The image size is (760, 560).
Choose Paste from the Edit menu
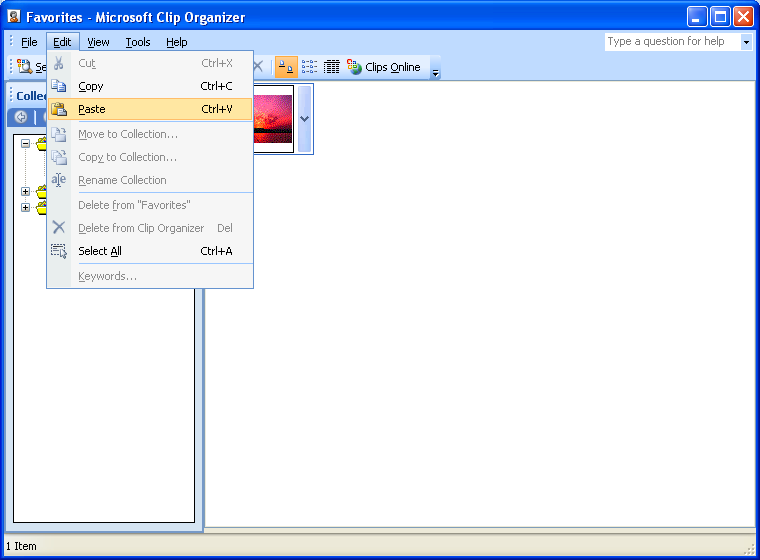(x=150, y=109)
